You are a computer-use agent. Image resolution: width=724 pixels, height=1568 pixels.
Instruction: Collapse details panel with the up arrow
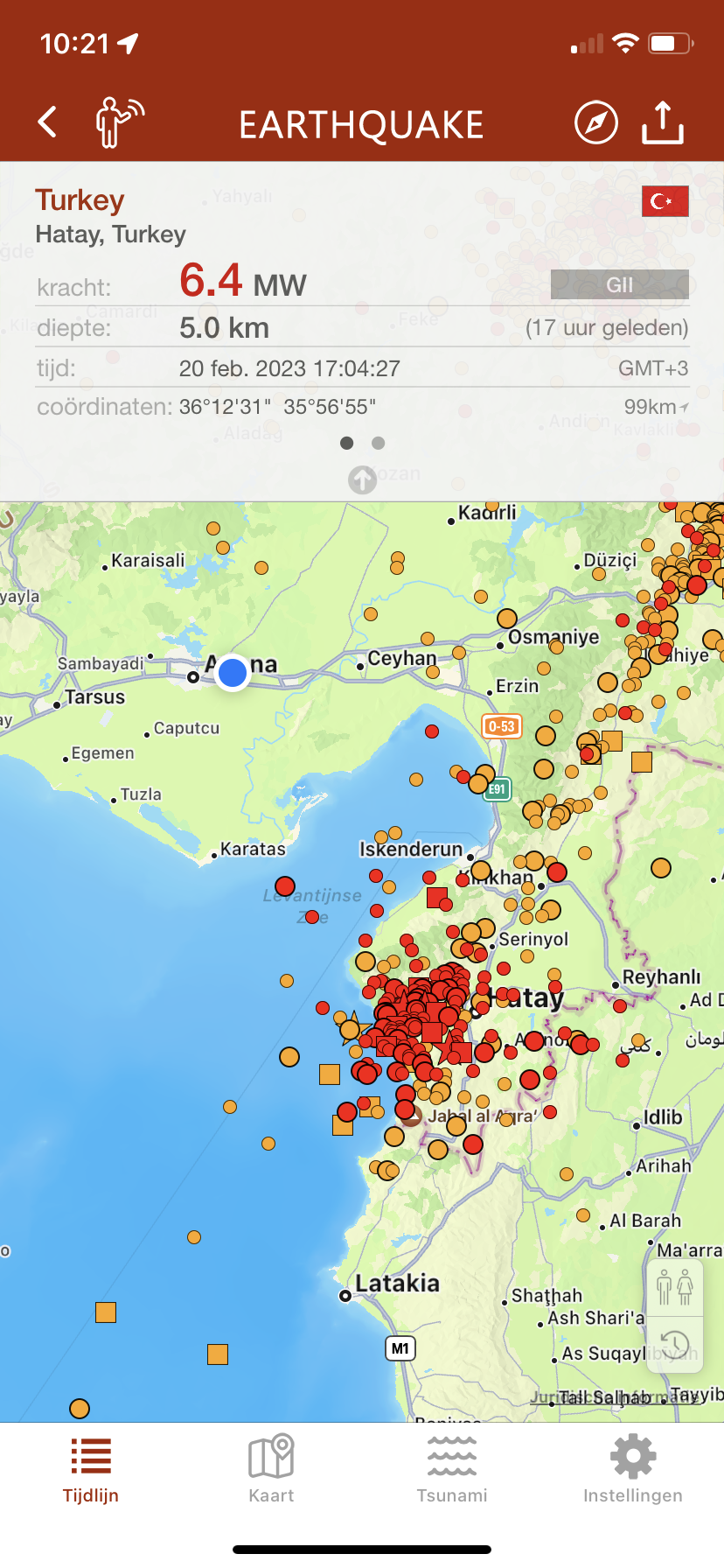[x=362, y=479]
